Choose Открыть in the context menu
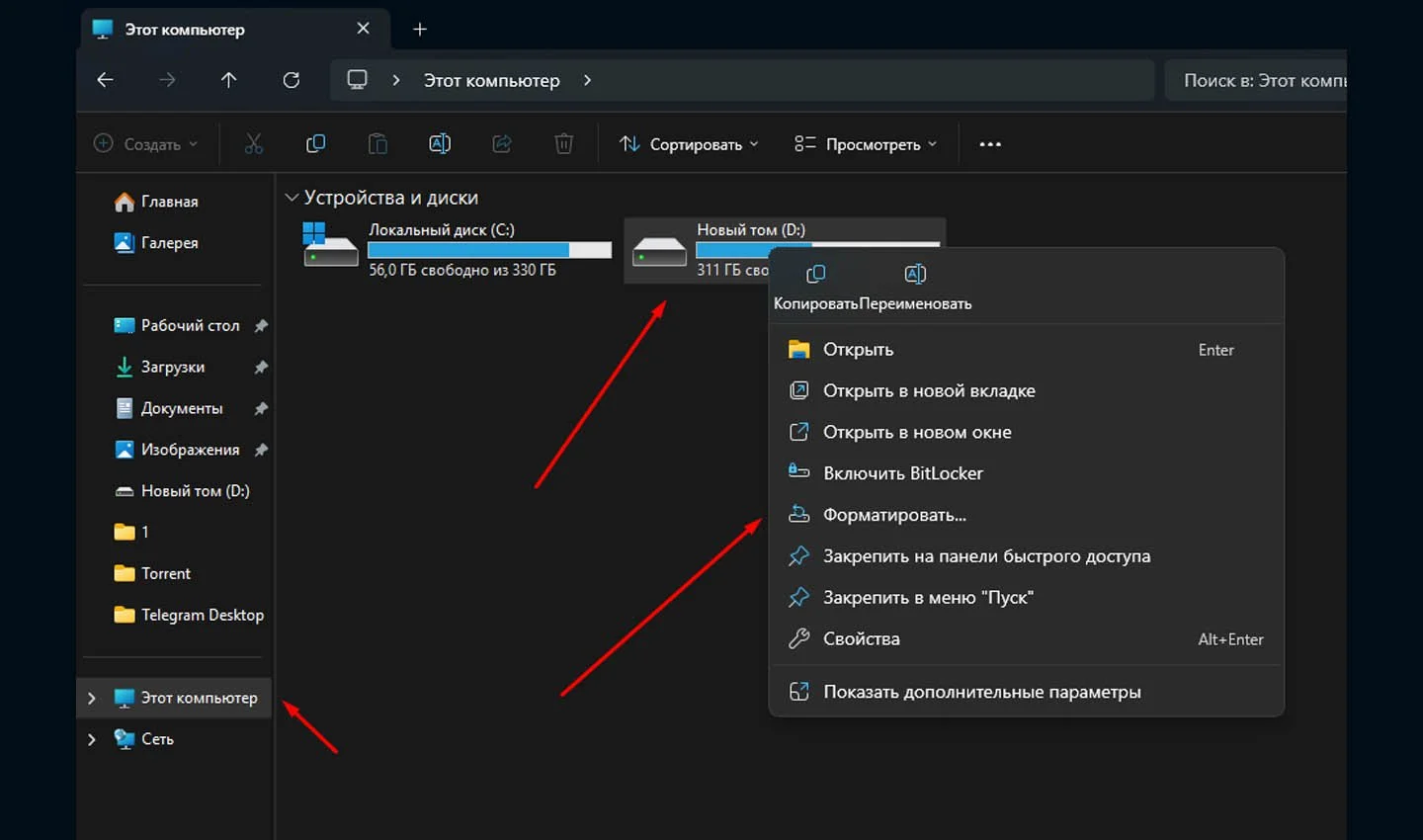Viewport: 1423px width, 840px height. [x=1027, y=350]
